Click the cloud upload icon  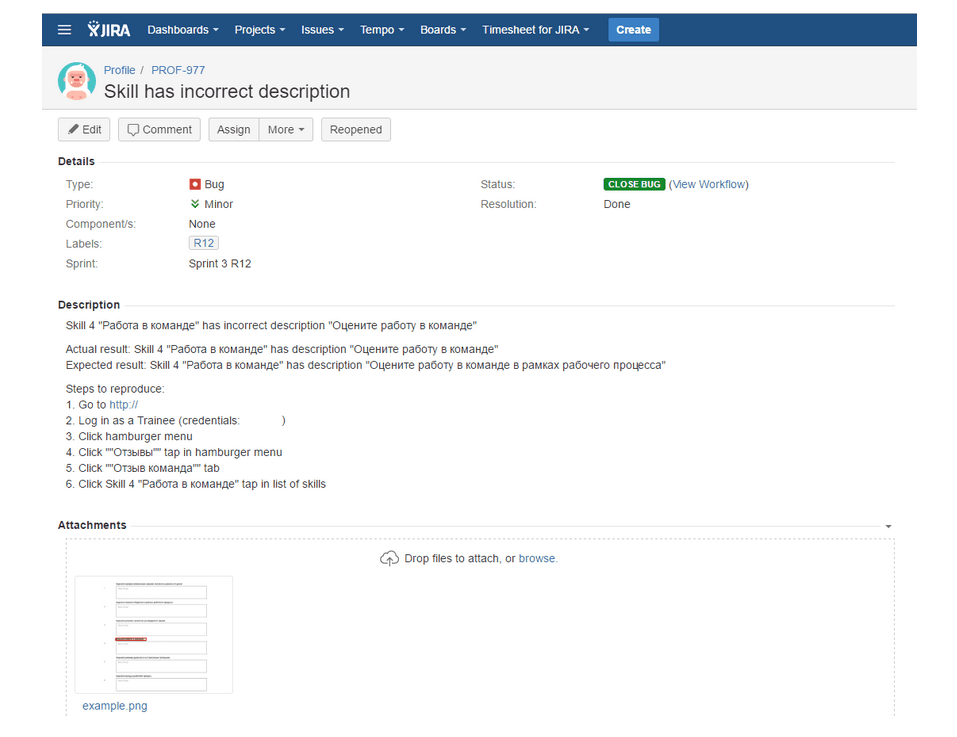[389, 559]
